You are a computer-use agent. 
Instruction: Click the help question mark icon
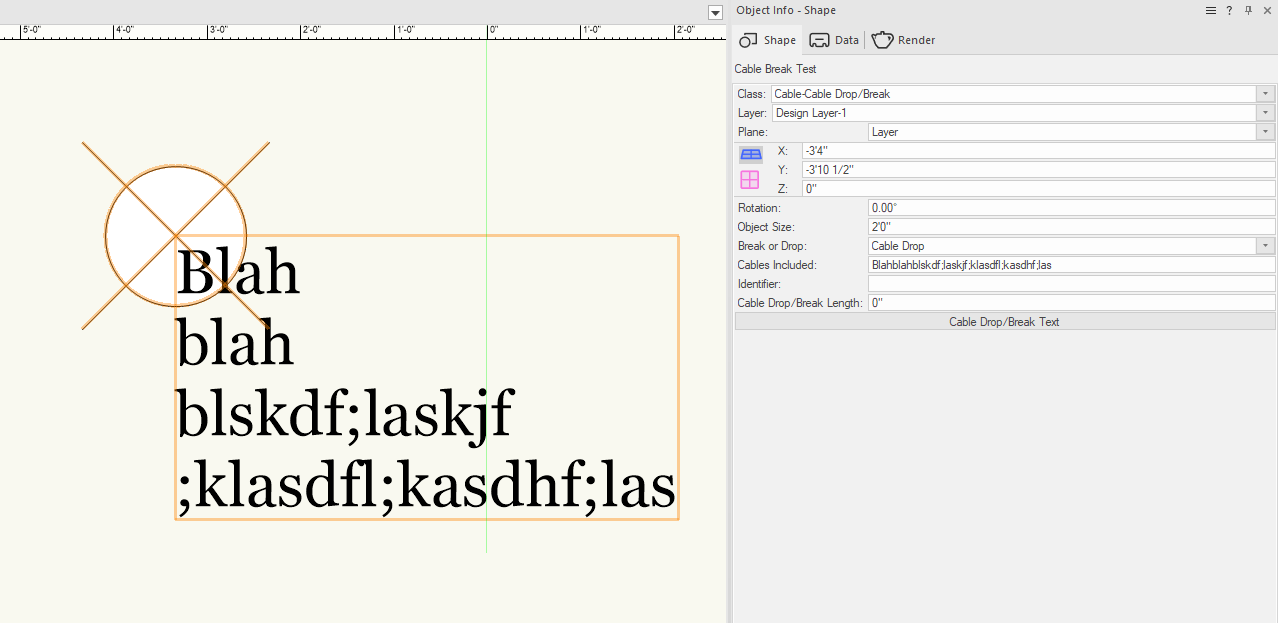pos(1229,11)
